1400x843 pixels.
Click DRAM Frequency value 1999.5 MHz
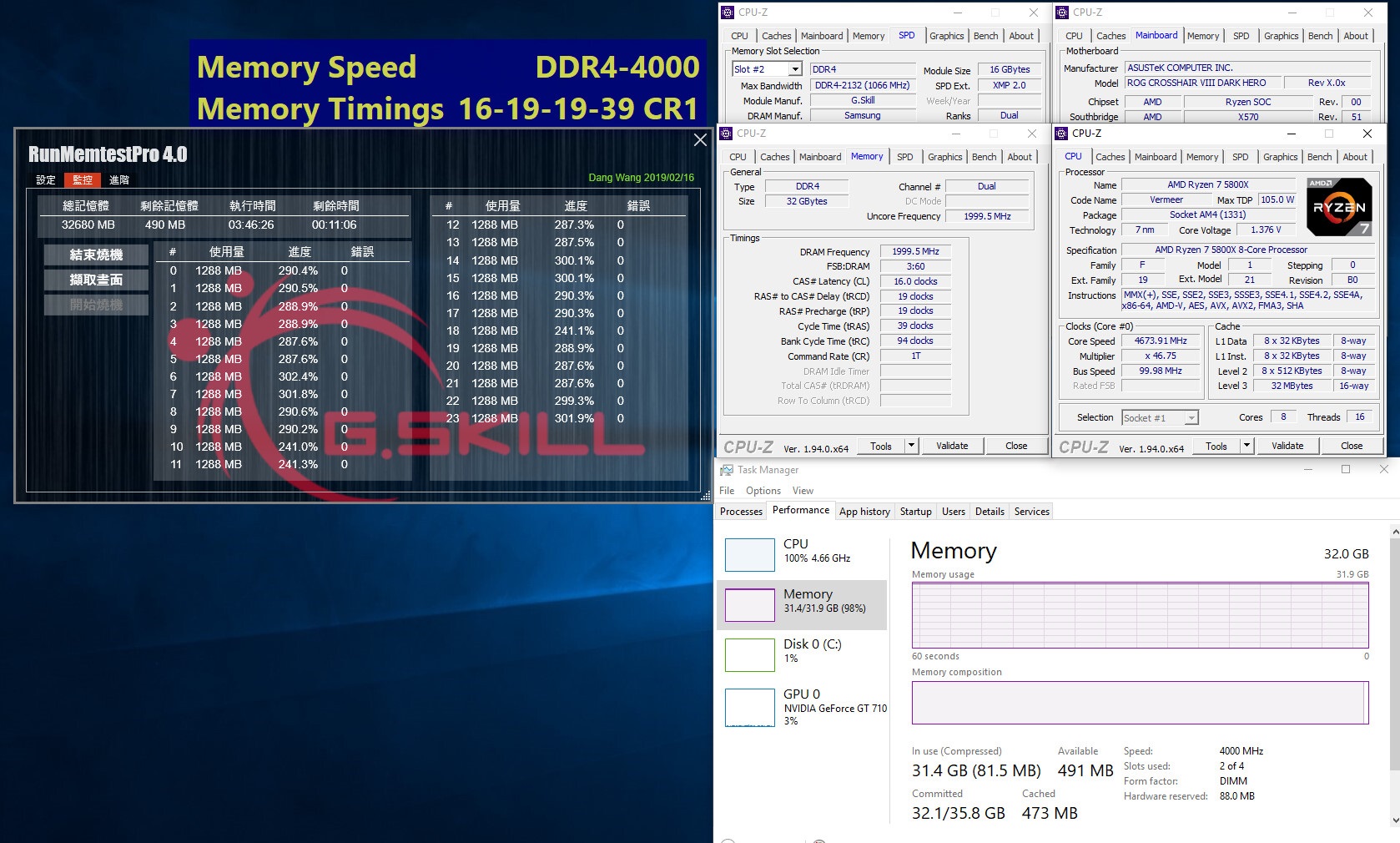pyautogui.click(x=915, y=251)
